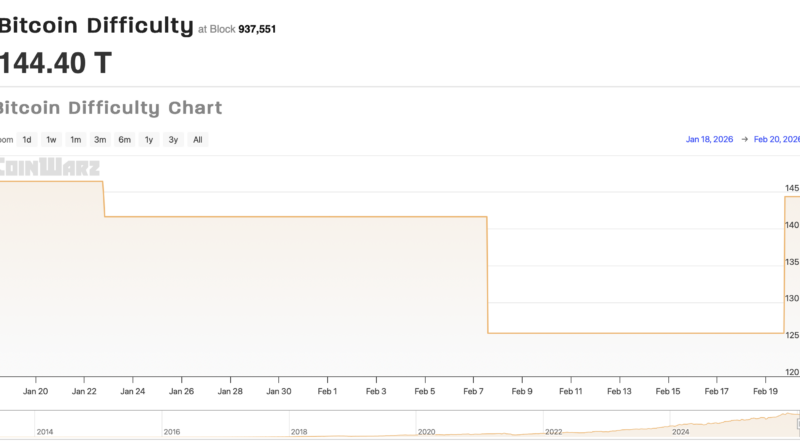Screen dimensions: 800x445
Task: Click navigator timeline at 2022
Action: pyautogui.click(x=554, y=432)
